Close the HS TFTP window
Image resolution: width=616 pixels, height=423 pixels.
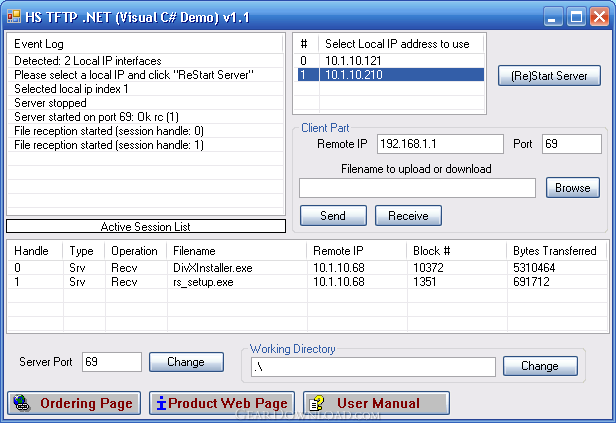click(600, 16)
